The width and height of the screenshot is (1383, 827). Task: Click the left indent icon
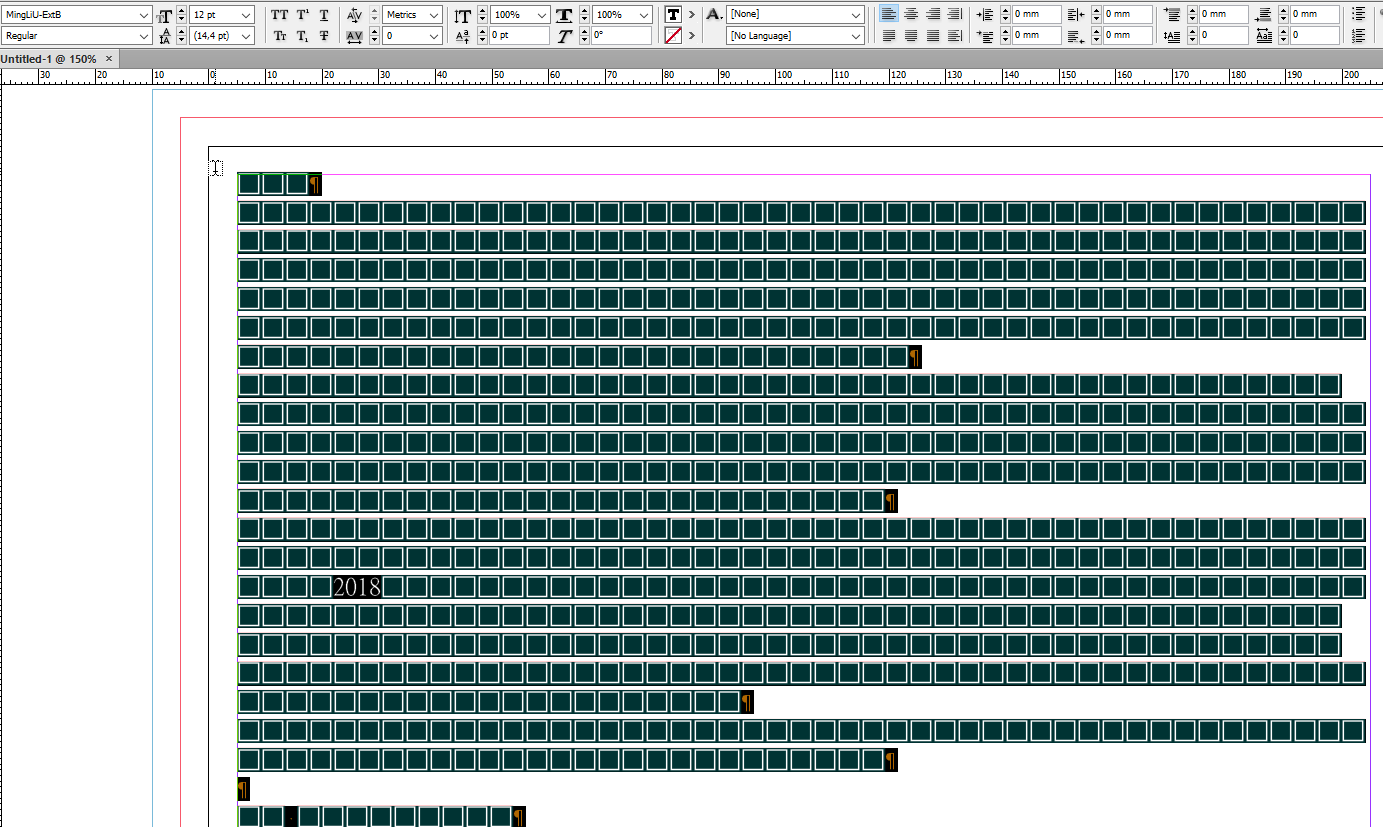coord(984,15)
